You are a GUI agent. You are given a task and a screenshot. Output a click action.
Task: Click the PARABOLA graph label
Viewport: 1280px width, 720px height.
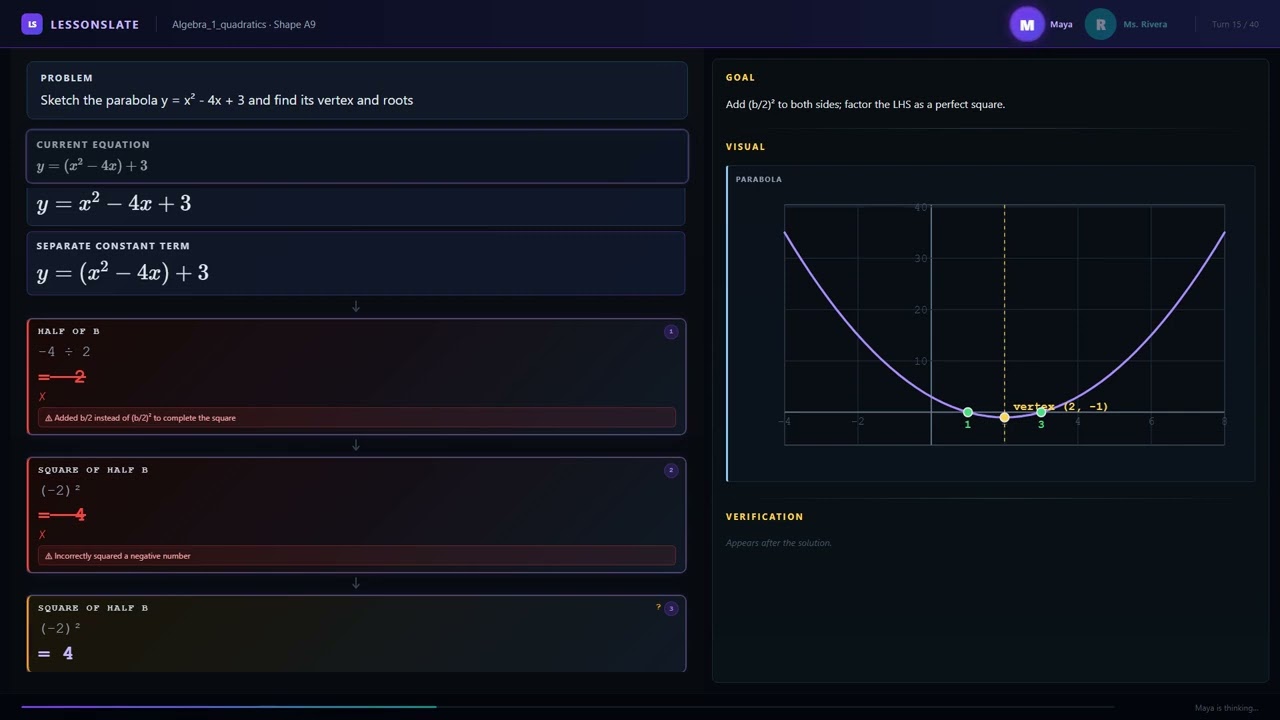pyautogui.click(x=759, y=179)
